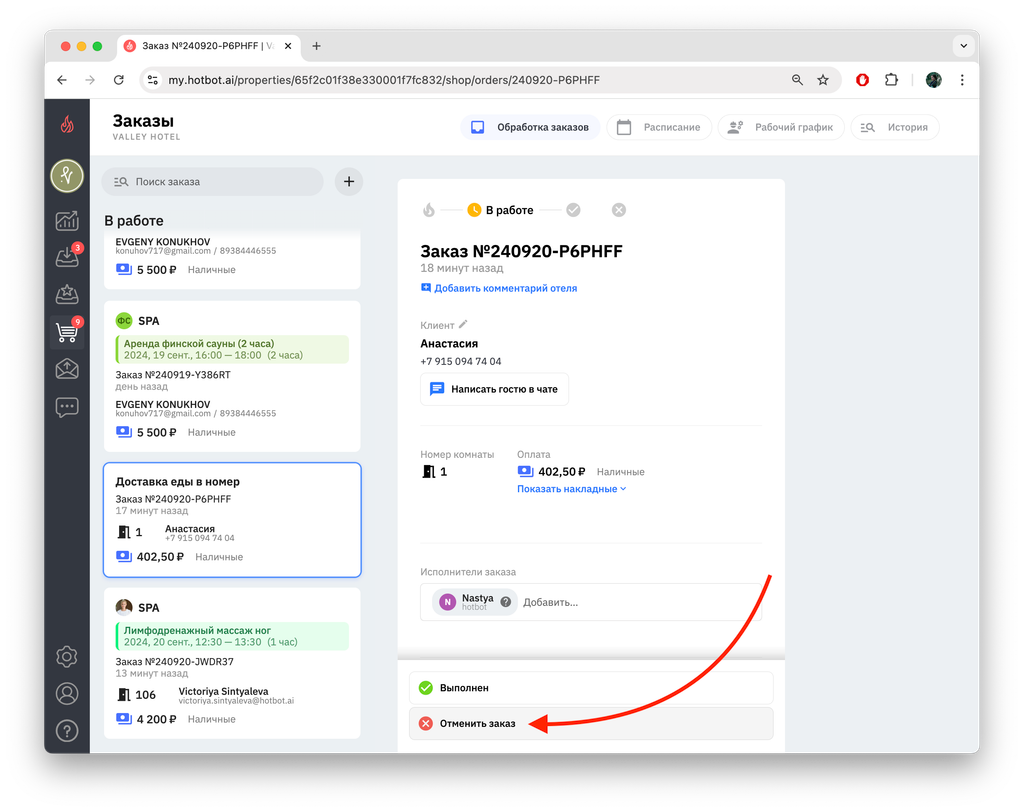Screen dimensions: 1024x812
Task: Open the Chrome profile avatar
Action: 934,80
